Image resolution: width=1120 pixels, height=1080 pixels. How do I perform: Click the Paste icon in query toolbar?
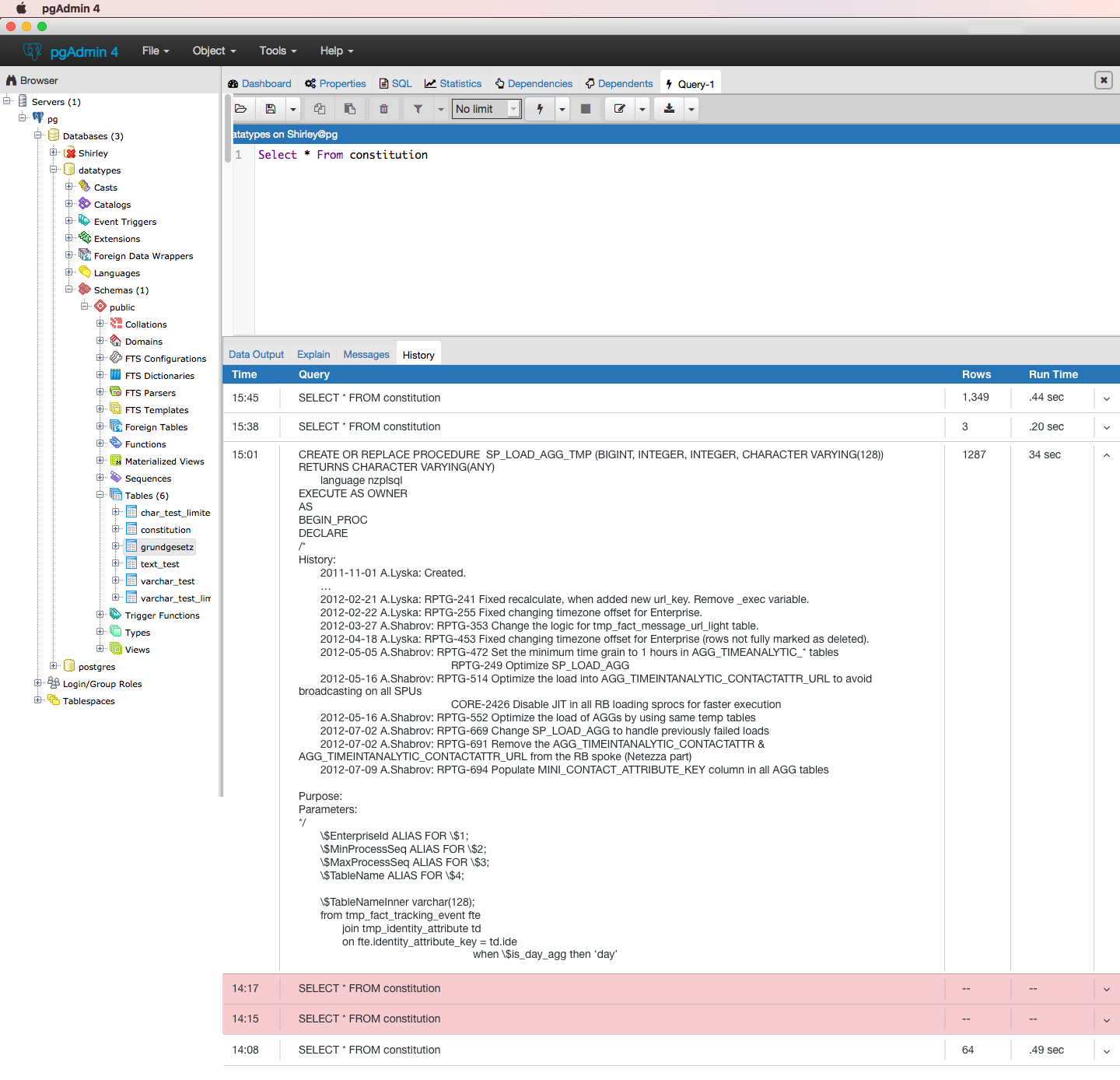350,109
